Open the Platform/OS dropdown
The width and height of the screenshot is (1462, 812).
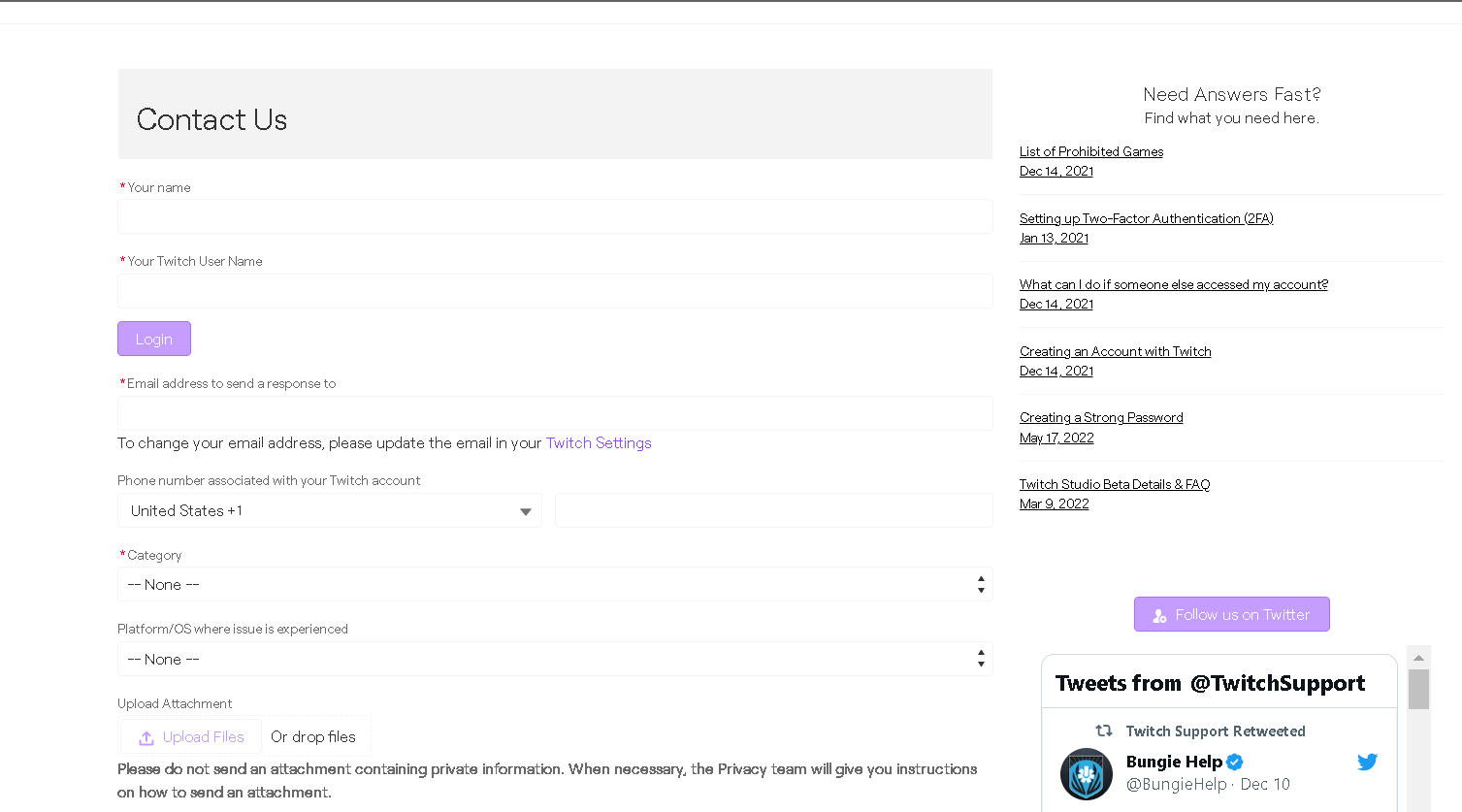click(x=555, y=659)
